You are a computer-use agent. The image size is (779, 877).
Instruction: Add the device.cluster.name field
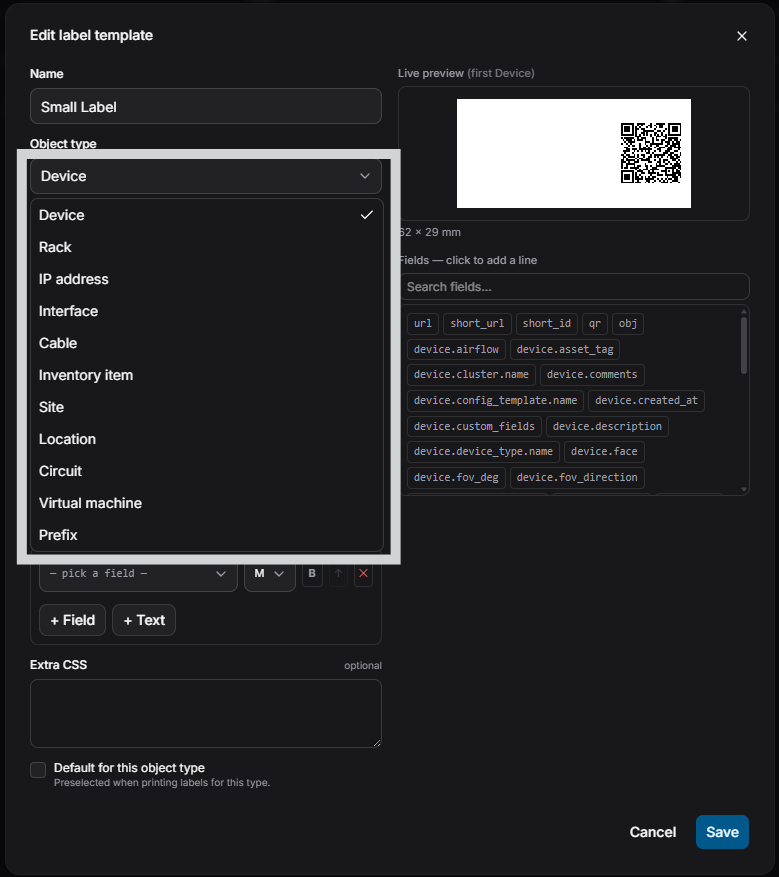coord(471,375)
